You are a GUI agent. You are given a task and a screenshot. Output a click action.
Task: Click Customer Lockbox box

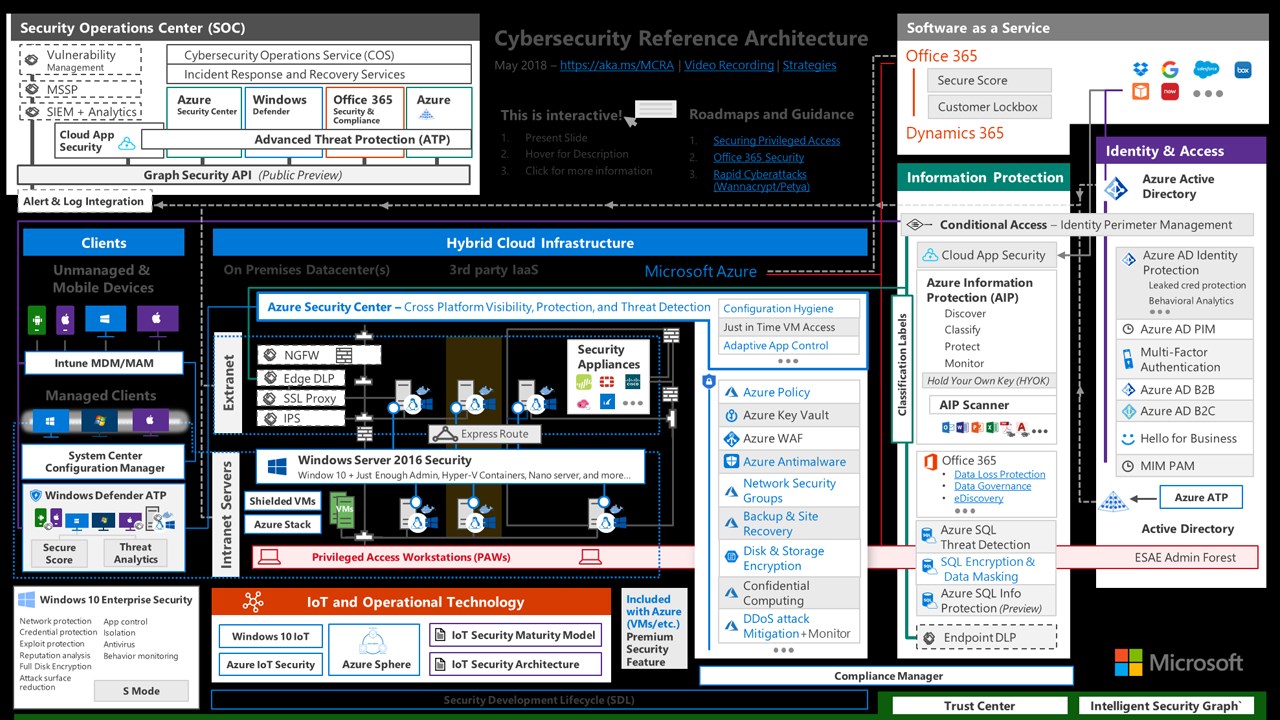988,107
